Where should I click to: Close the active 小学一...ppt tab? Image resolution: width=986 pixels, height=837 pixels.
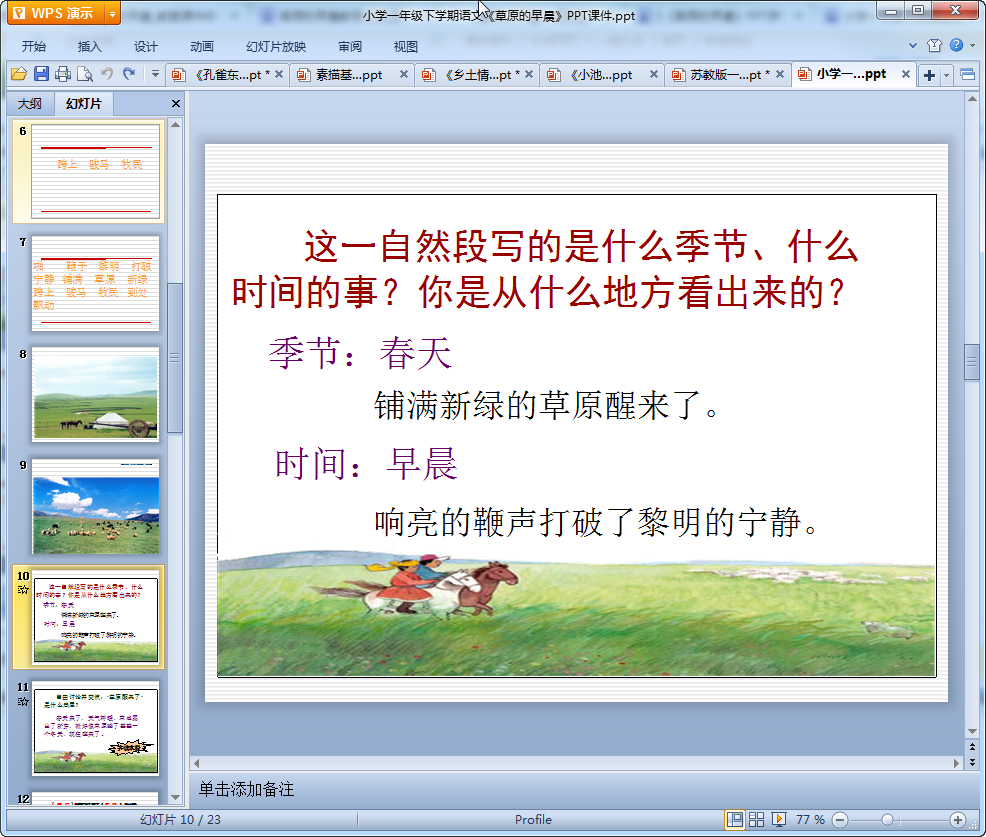(x=906, y=74)
